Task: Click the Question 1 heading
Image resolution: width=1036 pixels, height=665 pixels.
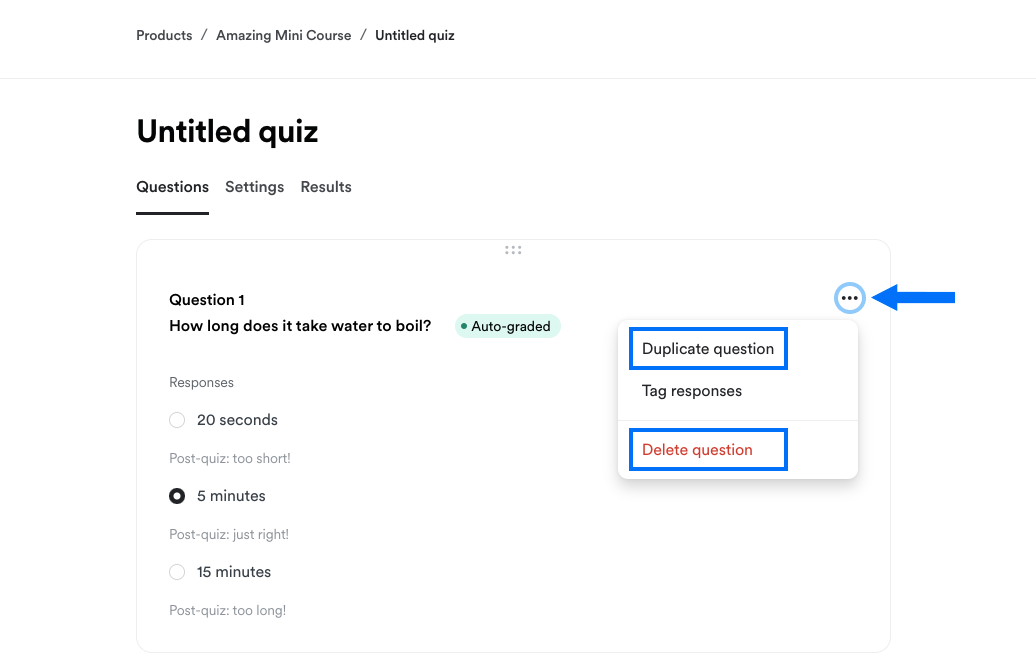Action: click(x=207, y=300)
